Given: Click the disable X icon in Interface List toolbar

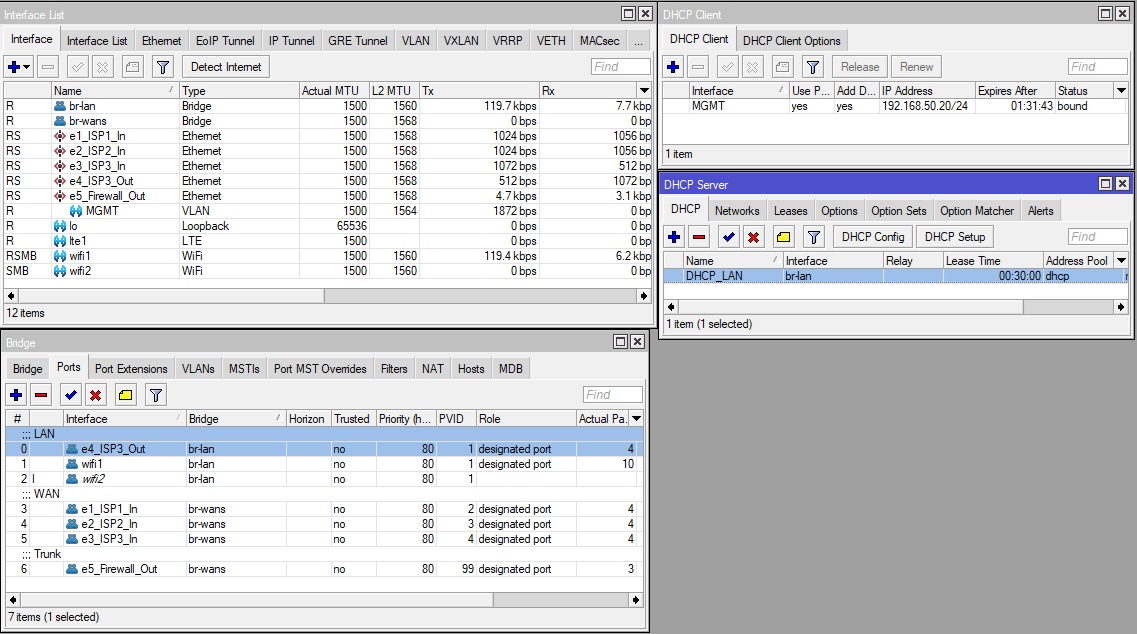Looking at the screenshot, I should click(102, 67).
